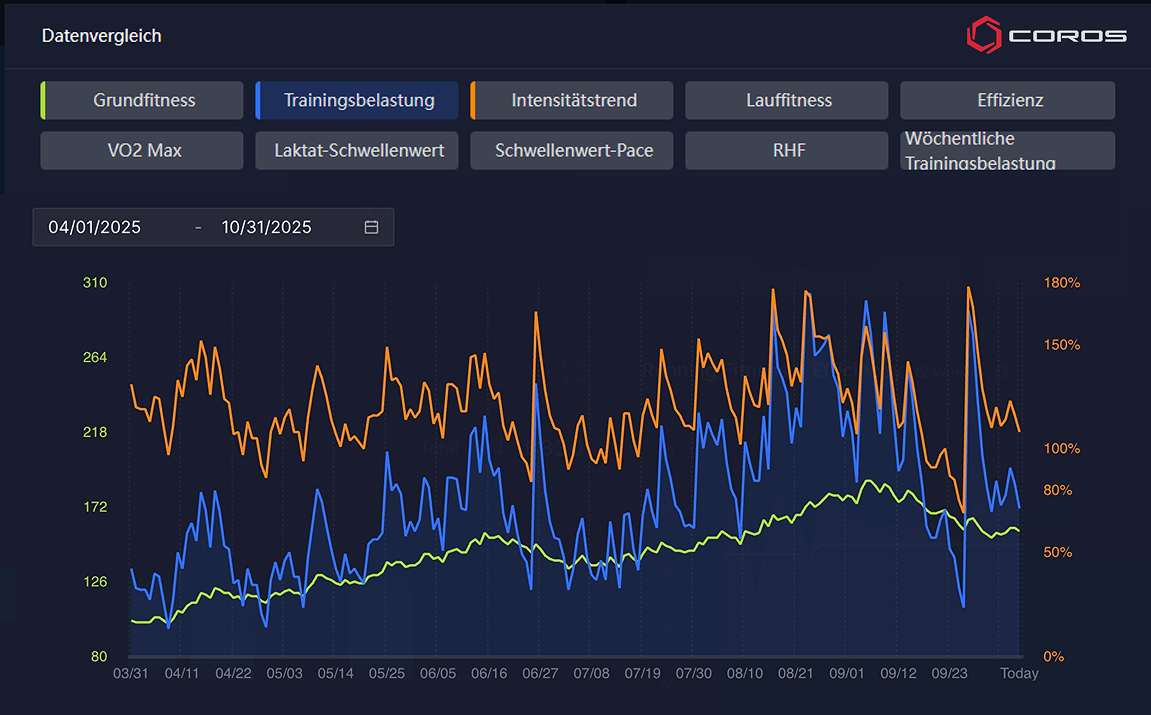
Task: Enable the Lauffitness metric
Action: [x=788, y=100]
